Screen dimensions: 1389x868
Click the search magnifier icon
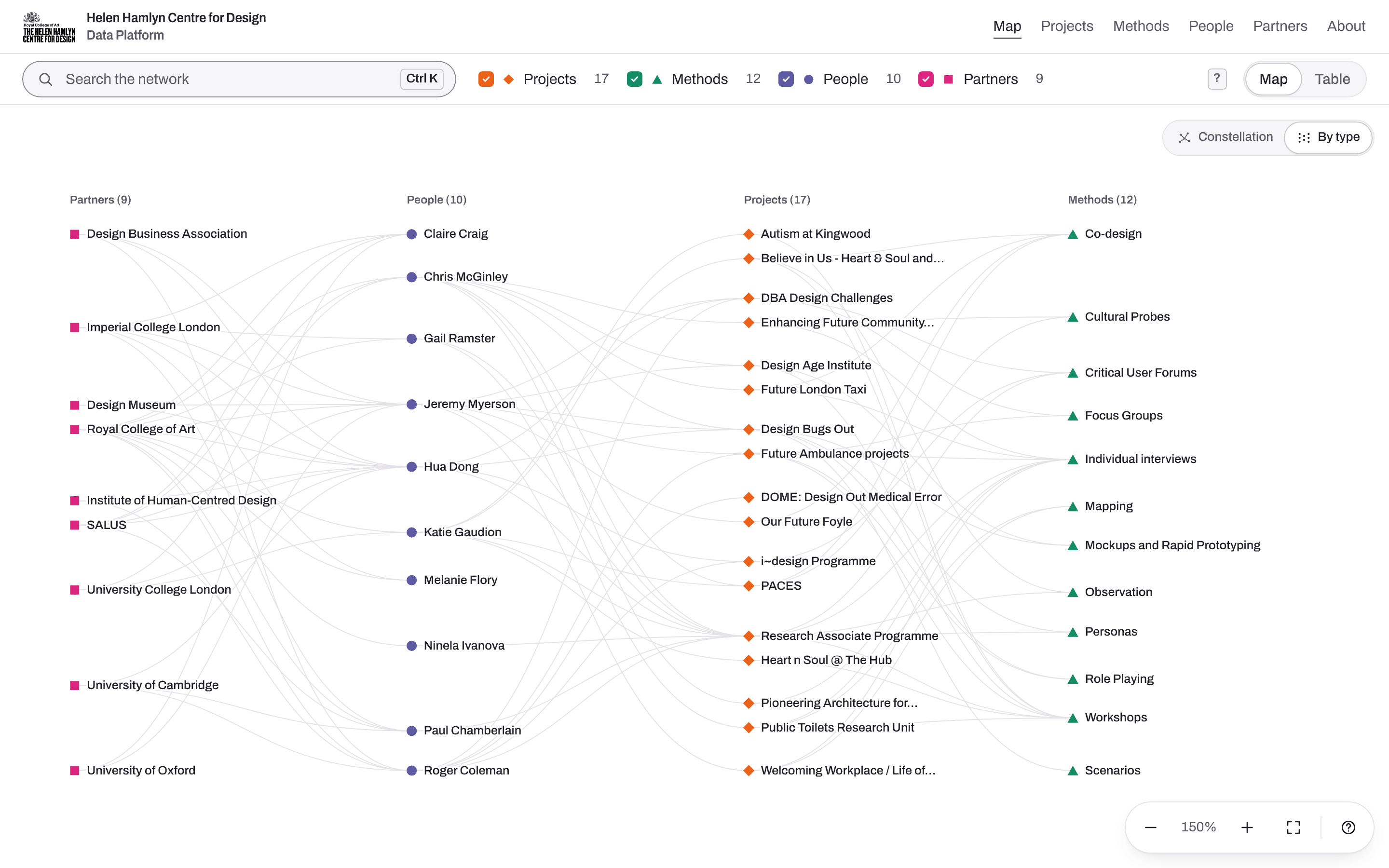point(46,79)
